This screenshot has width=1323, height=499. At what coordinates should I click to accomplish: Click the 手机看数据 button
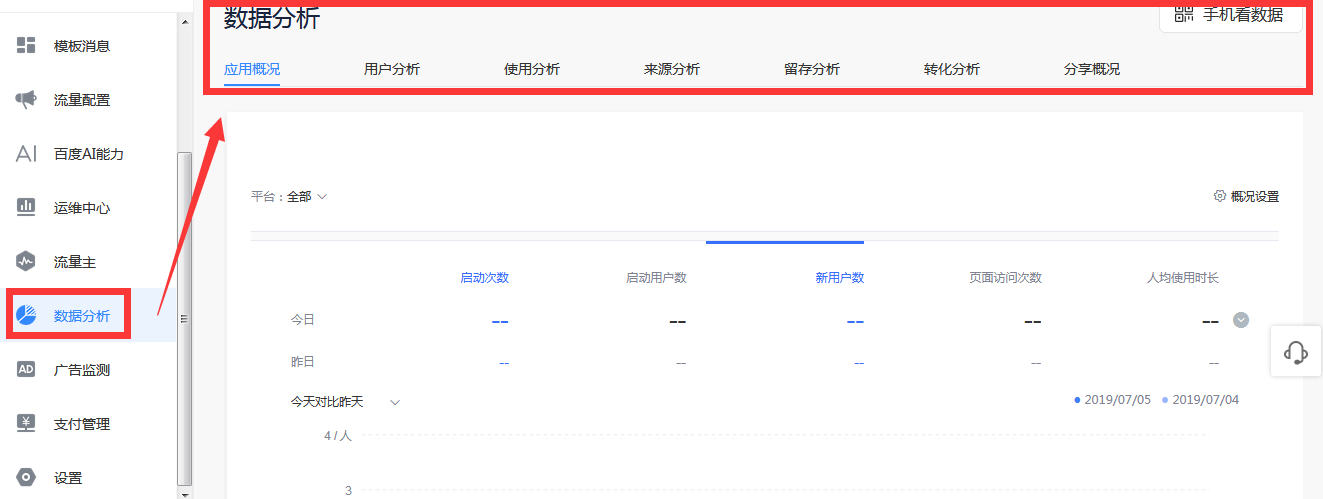tap(1230, 15)
